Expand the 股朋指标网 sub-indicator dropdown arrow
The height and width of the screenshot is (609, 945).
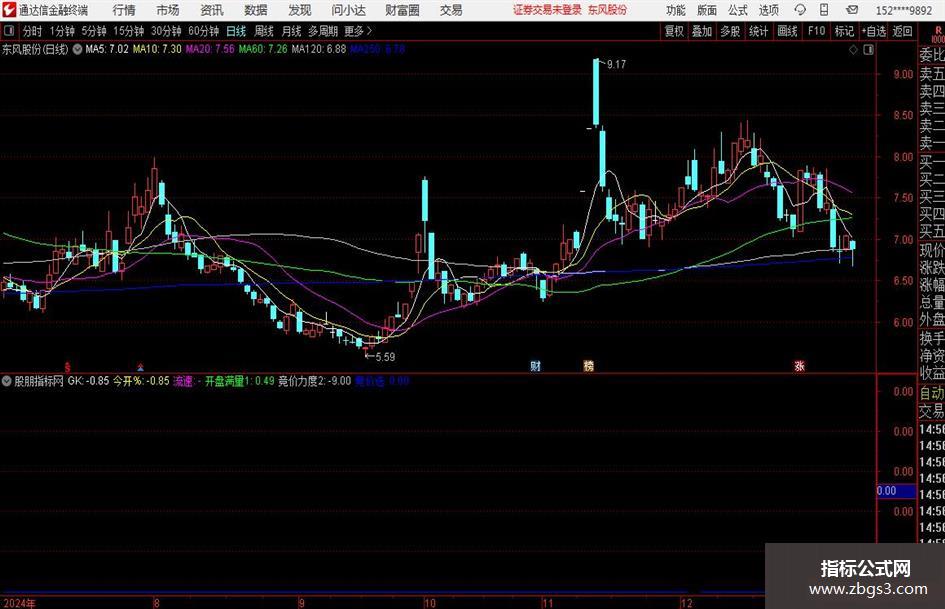point(7,381)
